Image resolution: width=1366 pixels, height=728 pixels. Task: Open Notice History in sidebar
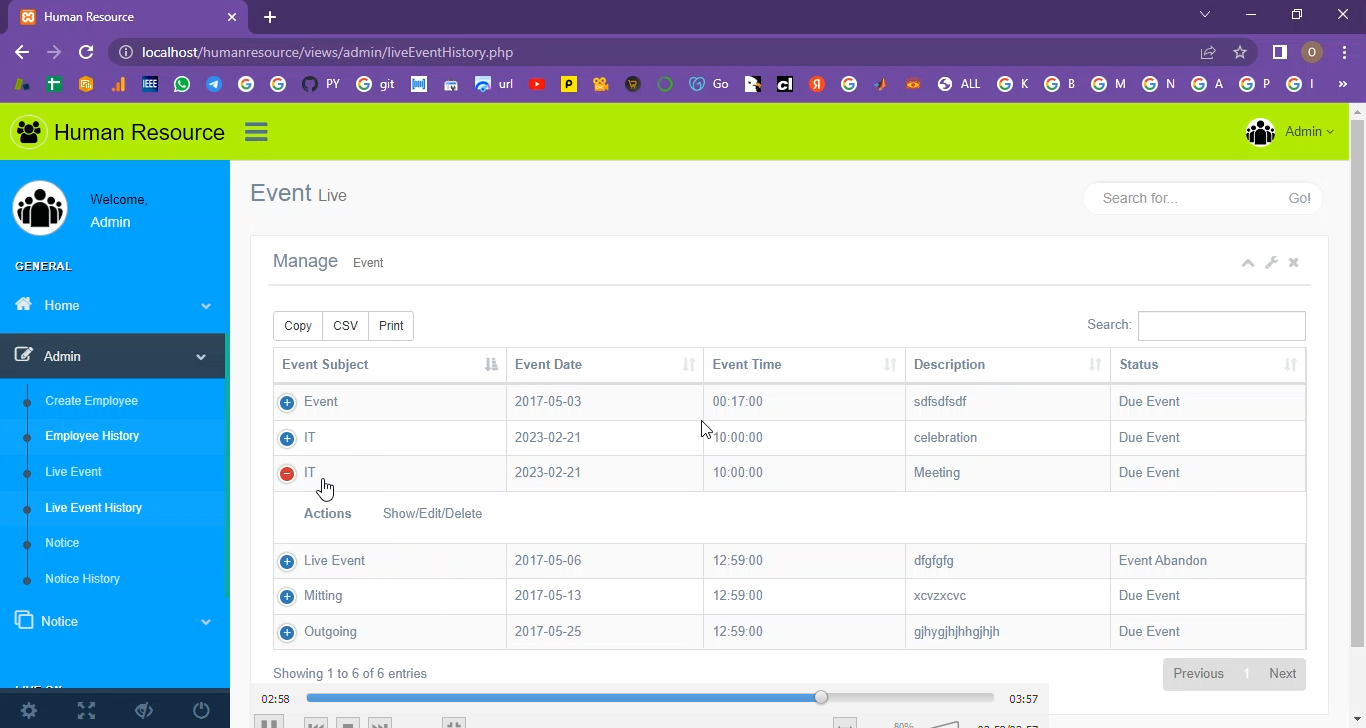82,579
